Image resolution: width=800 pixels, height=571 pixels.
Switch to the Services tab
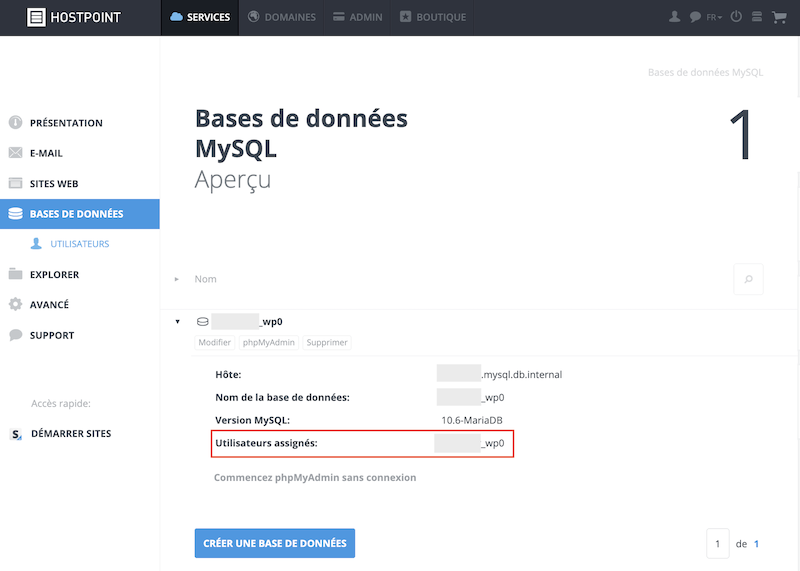[200, 17]
